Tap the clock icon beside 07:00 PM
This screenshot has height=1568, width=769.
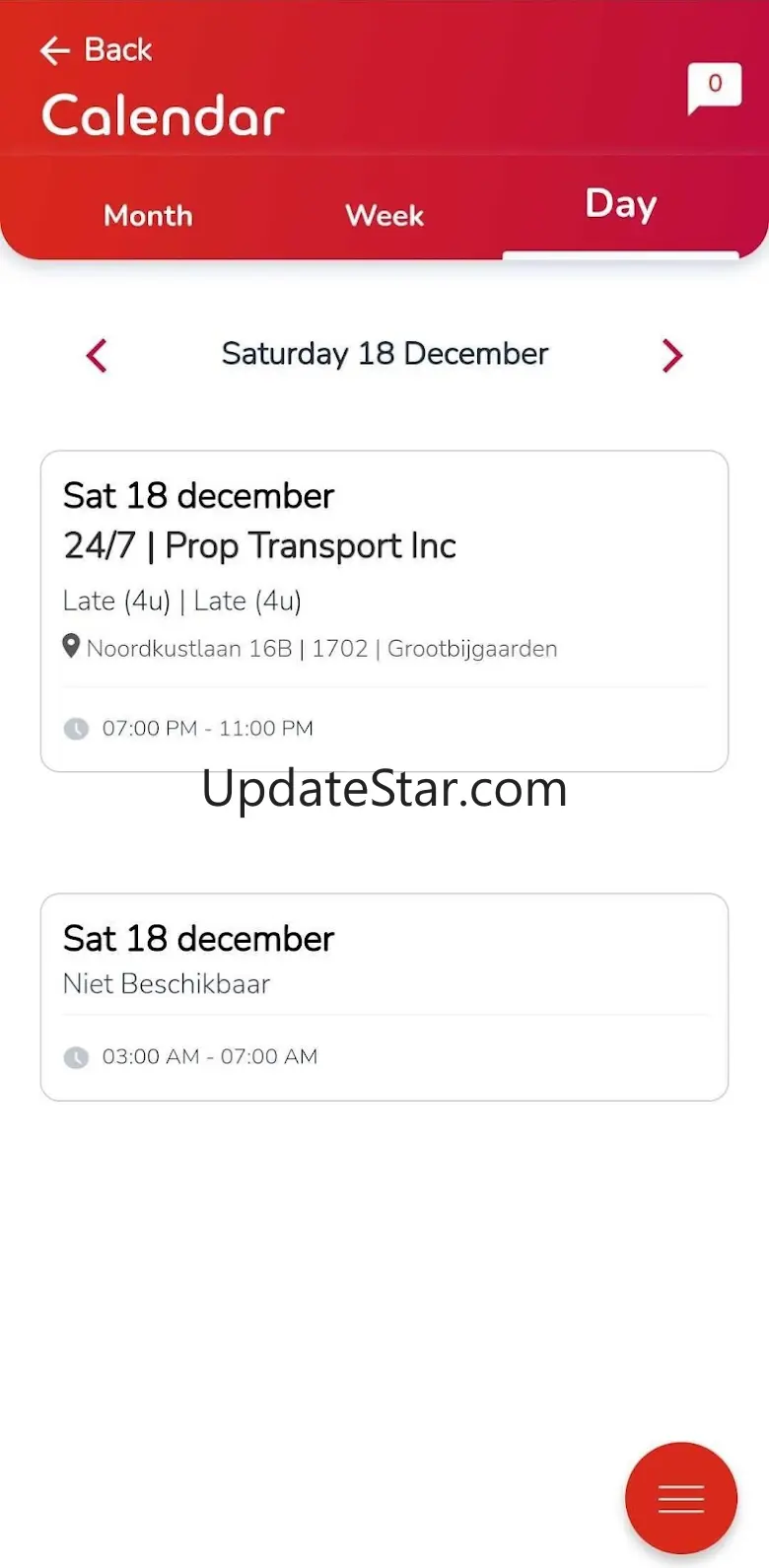(x=76, y=729)
